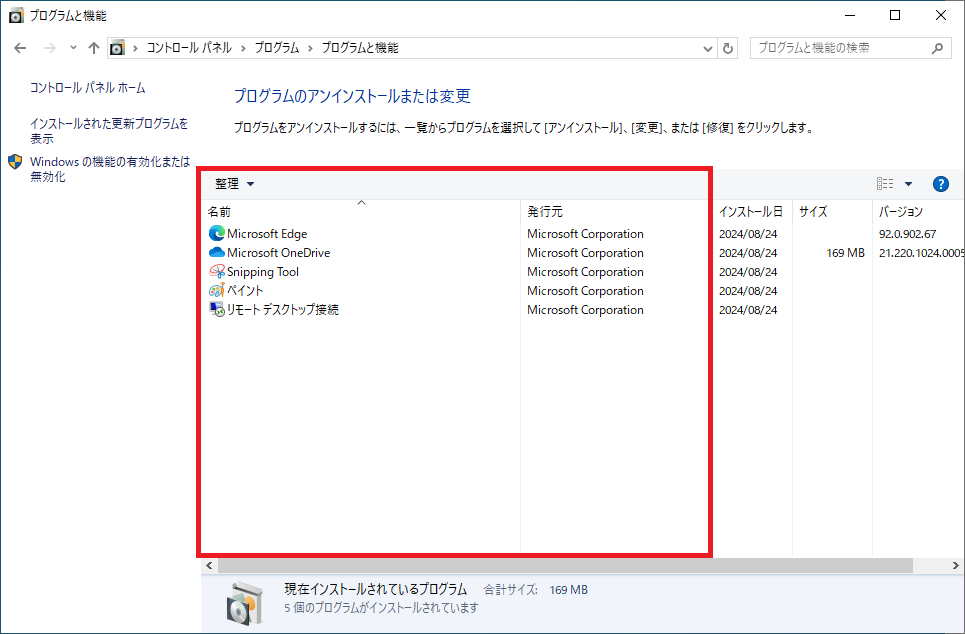Click プログラム in the breadcrumb path
The image size is (965, 634).
click(x=277, y=48)
